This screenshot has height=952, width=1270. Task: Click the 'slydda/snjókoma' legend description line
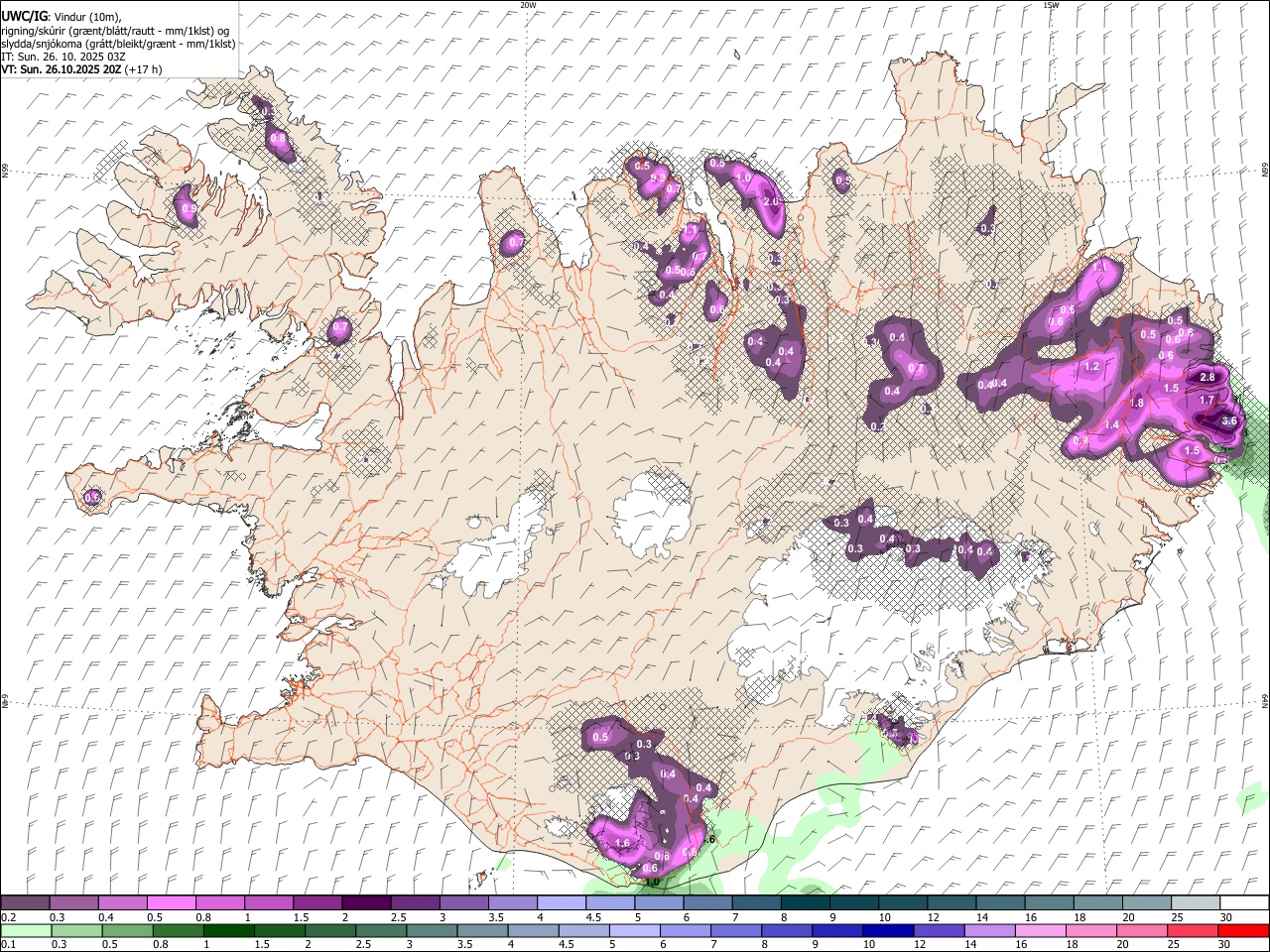pyautogui.click(x=118, y=44)
